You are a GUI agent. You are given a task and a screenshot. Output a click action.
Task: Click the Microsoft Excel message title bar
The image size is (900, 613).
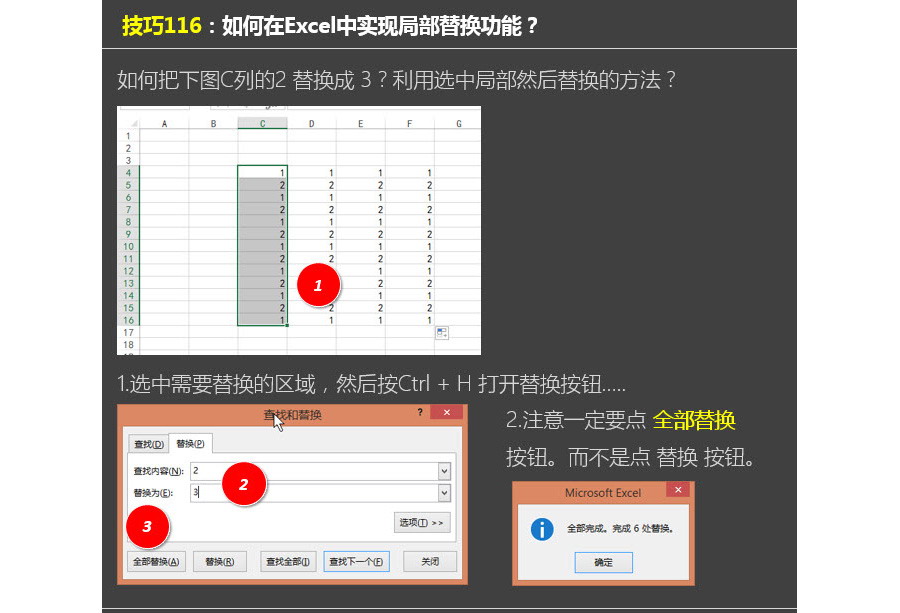(x=603, y=492)
